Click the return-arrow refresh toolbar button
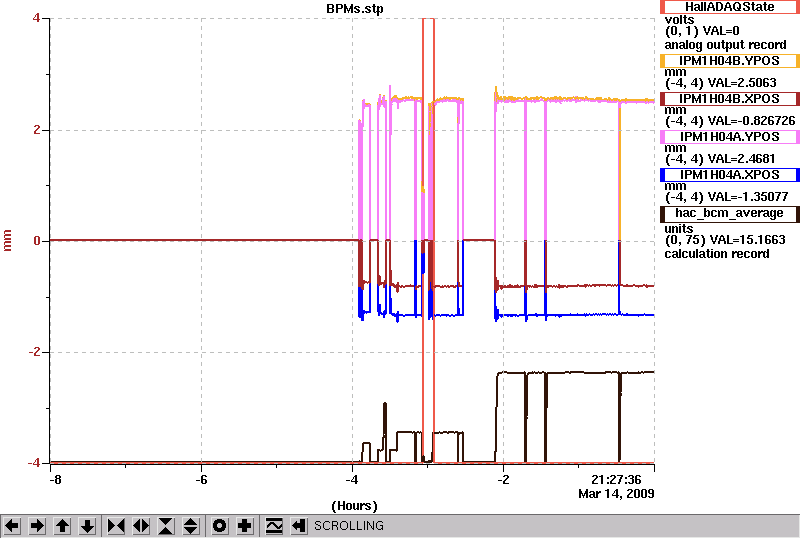800x538 pixels. [298, 526]
